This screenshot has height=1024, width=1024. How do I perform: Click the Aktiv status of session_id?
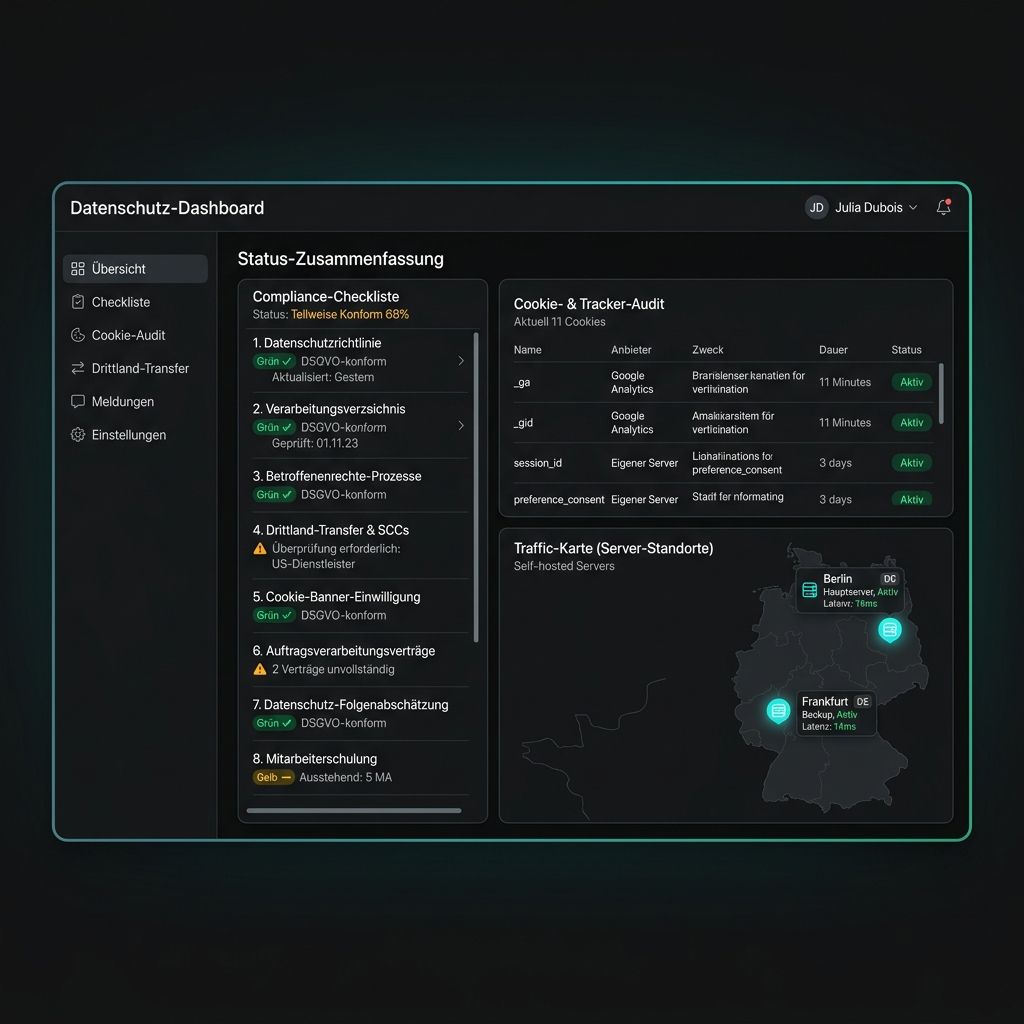point(912,462)
